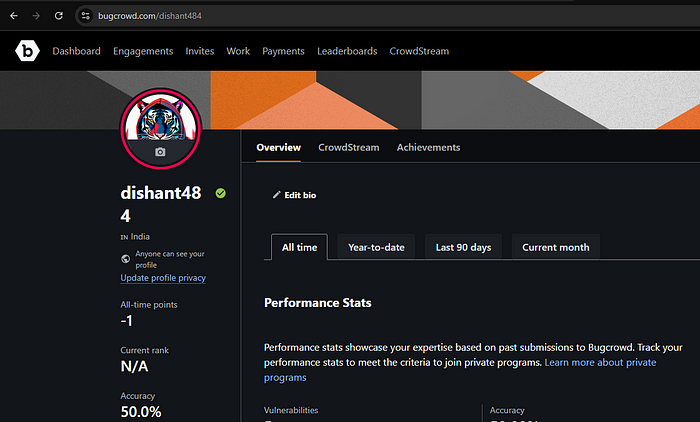Open site information icon in address bar
Viewport: 700px width, 422px height.
tap(85, 16)
